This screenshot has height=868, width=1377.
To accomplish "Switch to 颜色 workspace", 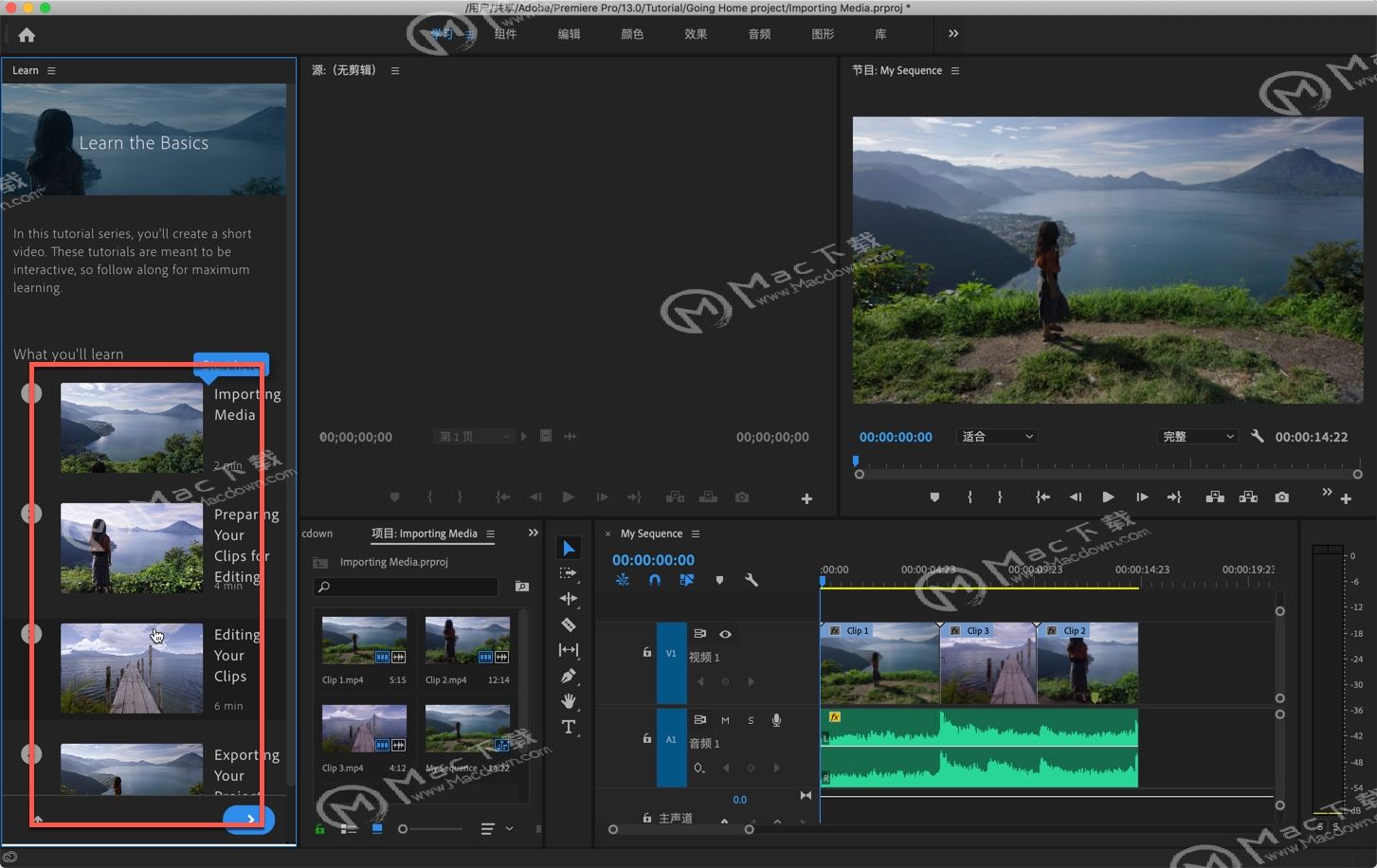I will tap(632, 34).
